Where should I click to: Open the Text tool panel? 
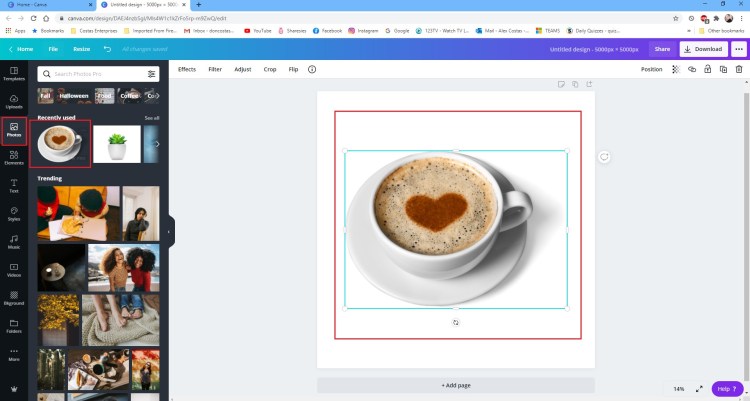coord(14,186)
